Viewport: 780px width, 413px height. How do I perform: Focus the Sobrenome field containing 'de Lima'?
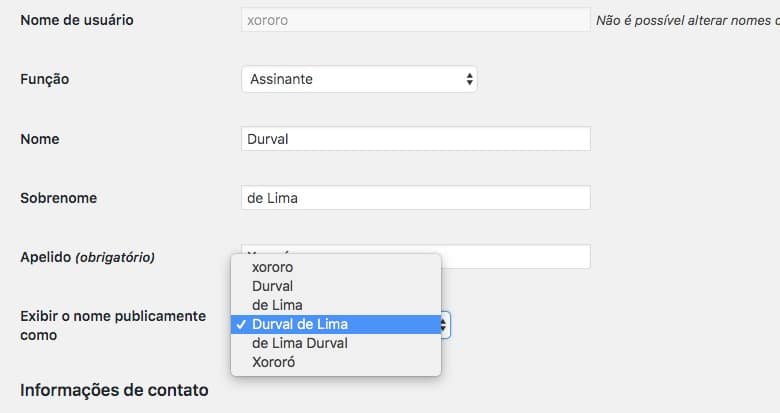[416, 198]
